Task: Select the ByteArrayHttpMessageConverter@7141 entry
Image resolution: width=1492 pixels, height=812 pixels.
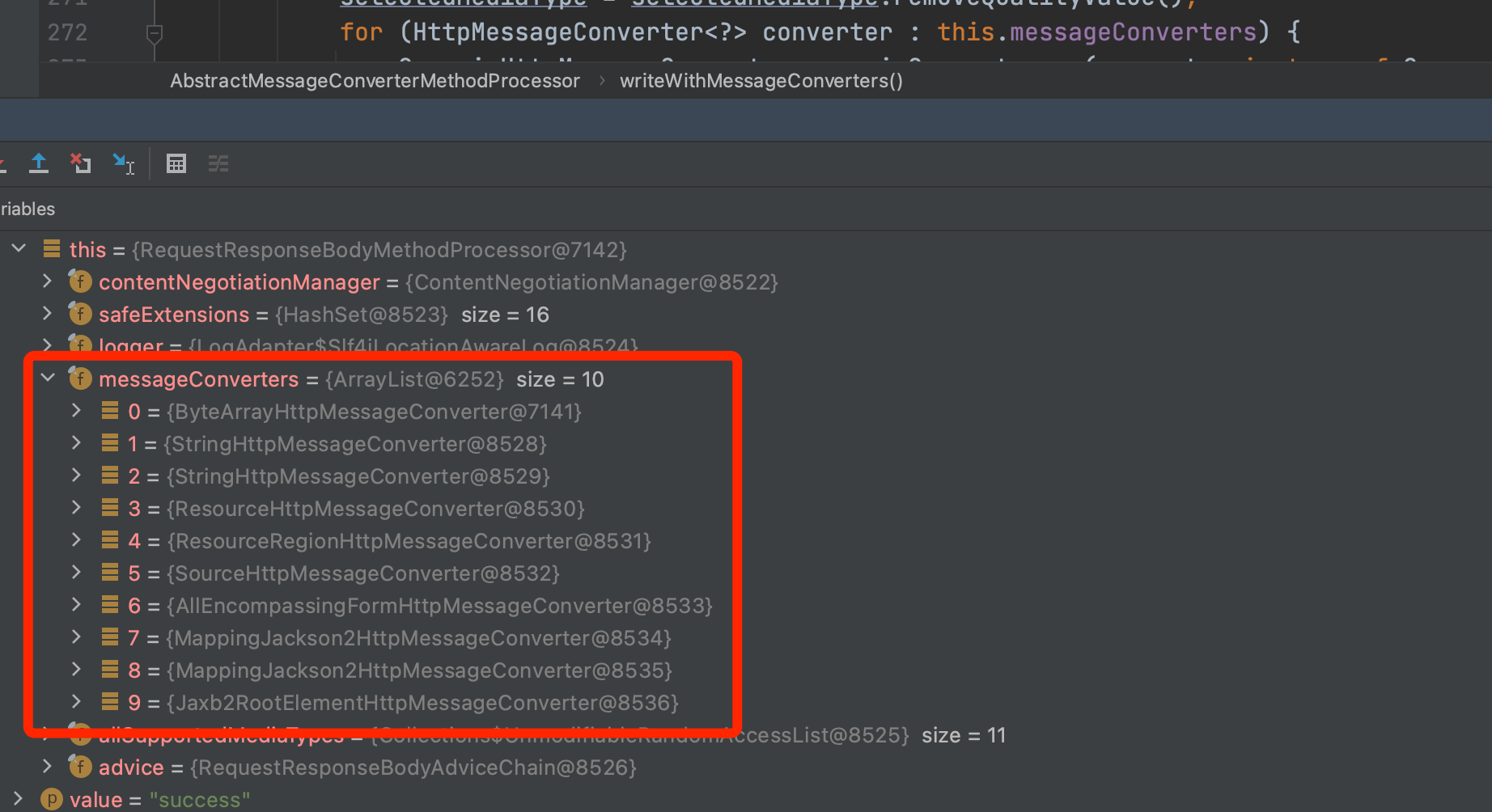Action: coord(746,412)
